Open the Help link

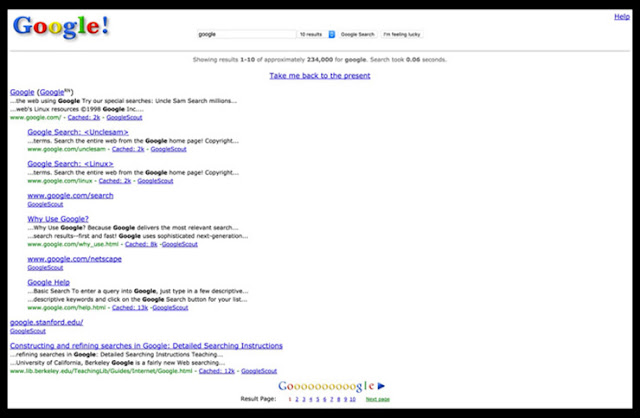622,16
